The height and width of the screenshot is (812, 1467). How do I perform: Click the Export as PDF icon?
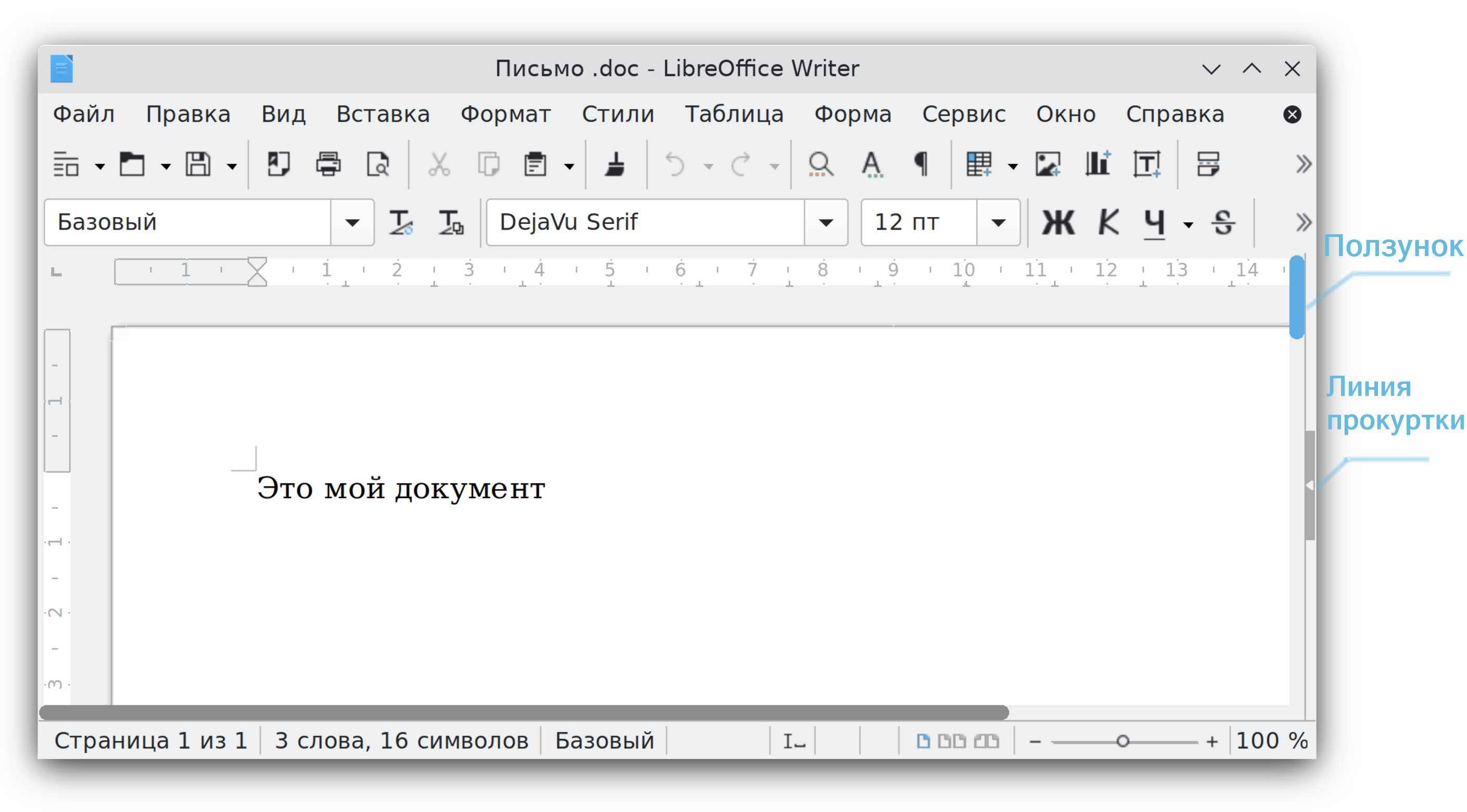pos(279,165)
